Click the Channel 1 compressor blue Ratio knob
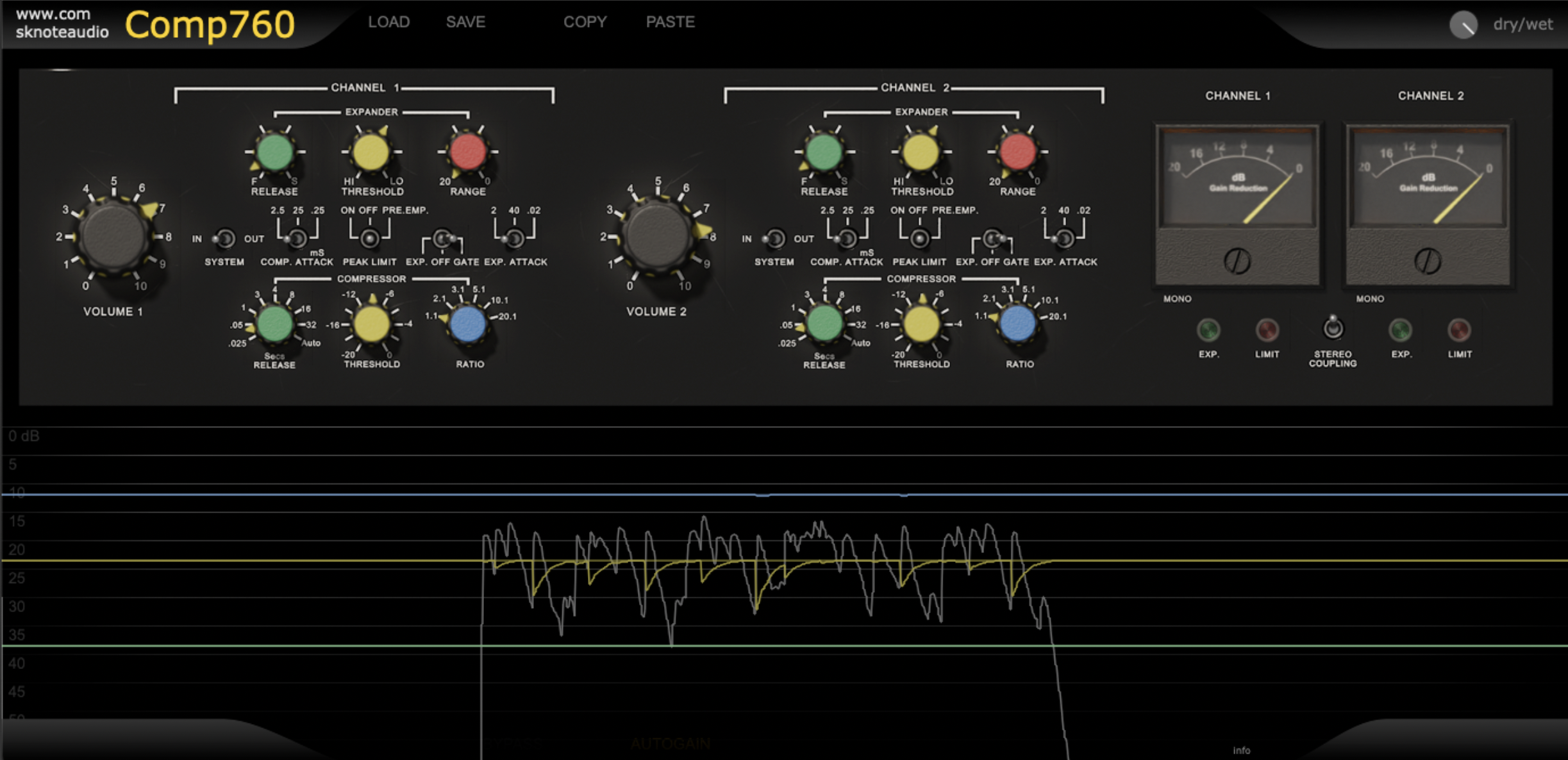 pyautogui.click(x=468, y=324)
